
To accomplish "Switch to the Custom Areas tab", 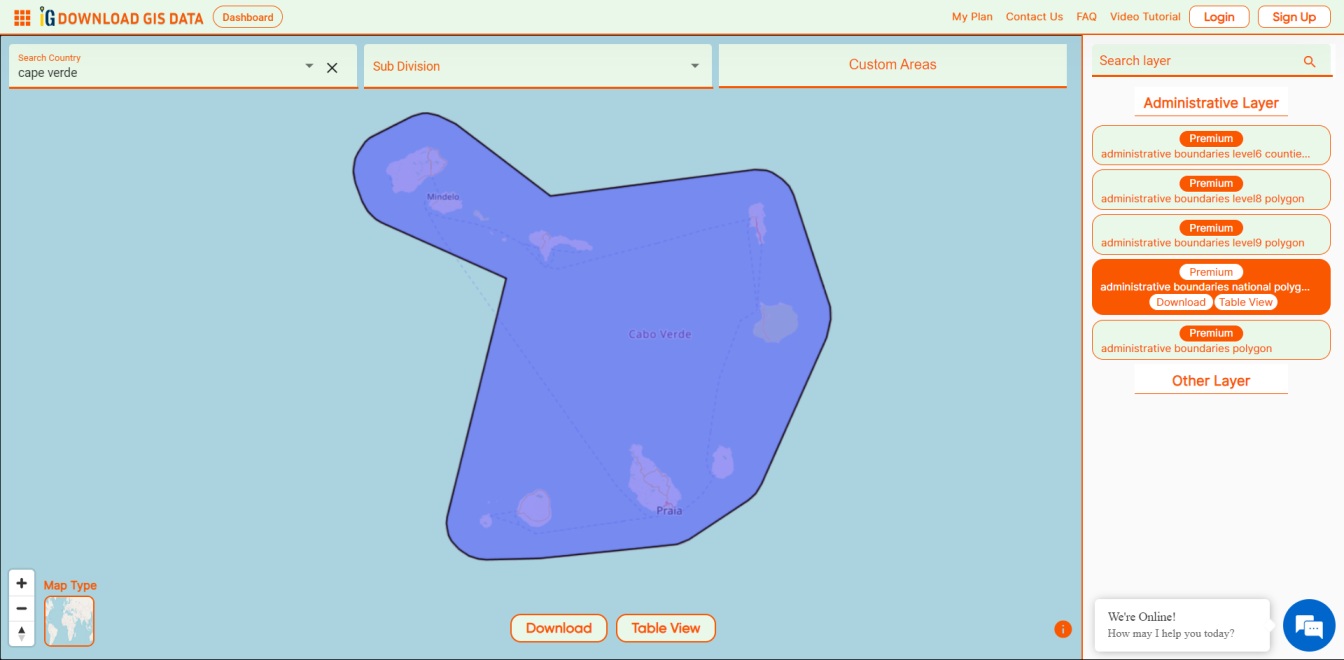I will point(891,64).
